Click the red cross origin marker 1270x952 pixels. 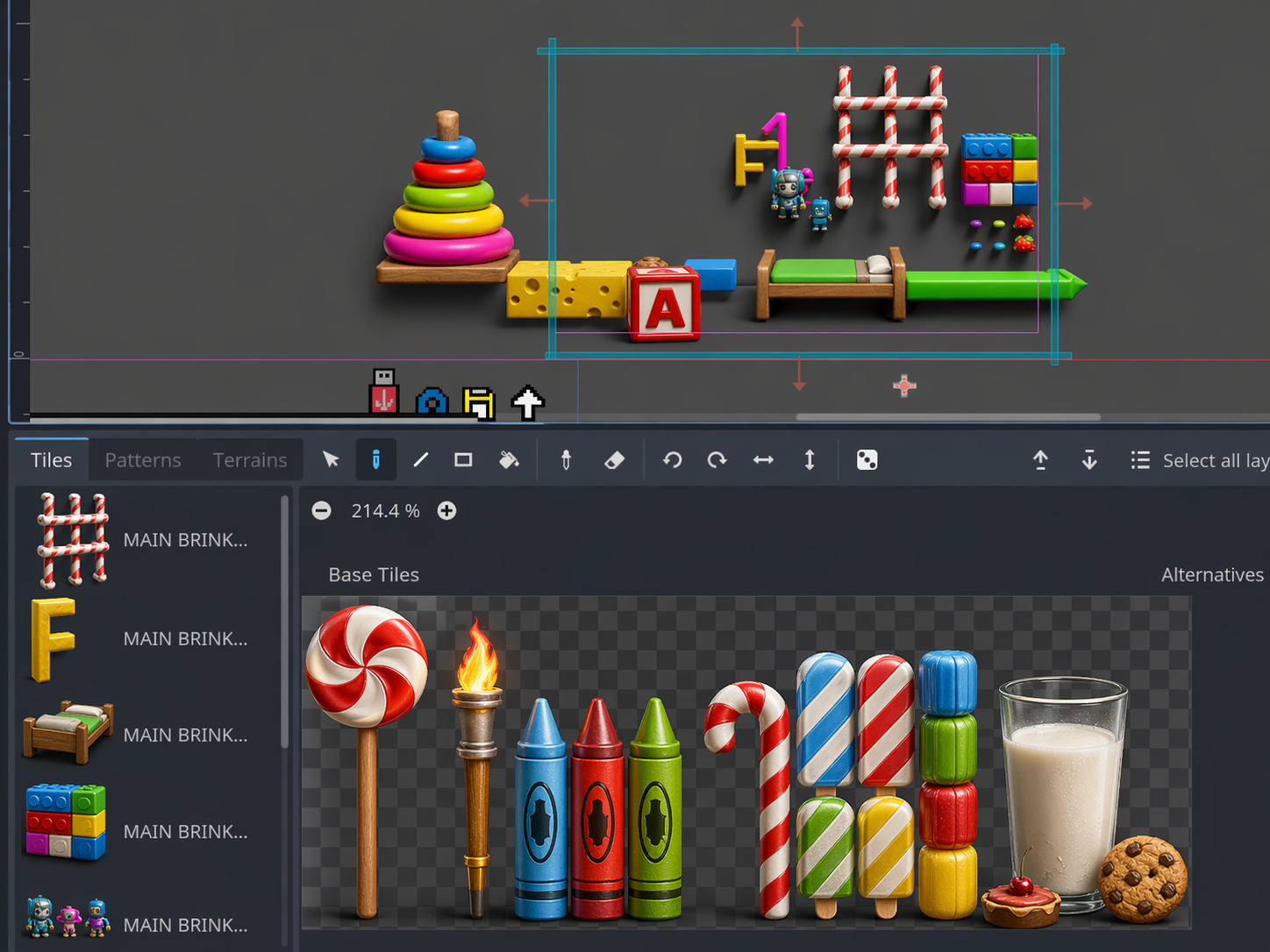[x=904, y=386]
